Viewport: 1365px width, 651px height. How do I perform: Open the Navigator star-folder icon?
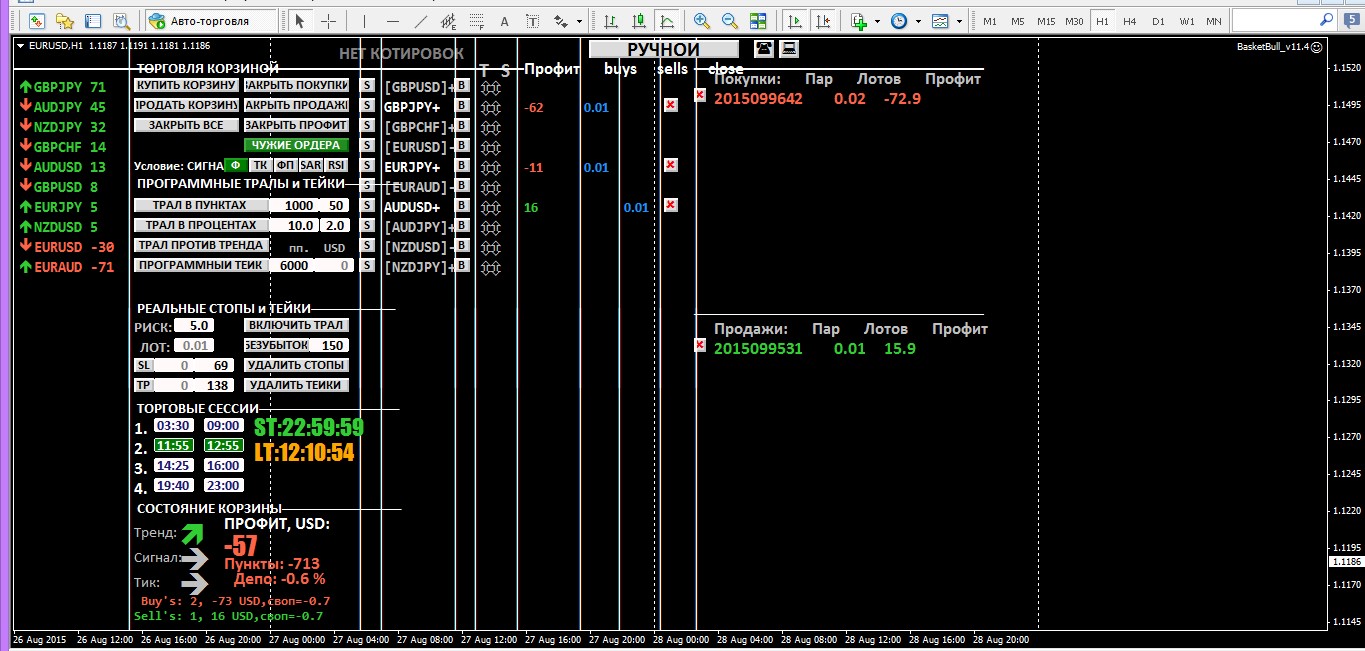point(65,20)
